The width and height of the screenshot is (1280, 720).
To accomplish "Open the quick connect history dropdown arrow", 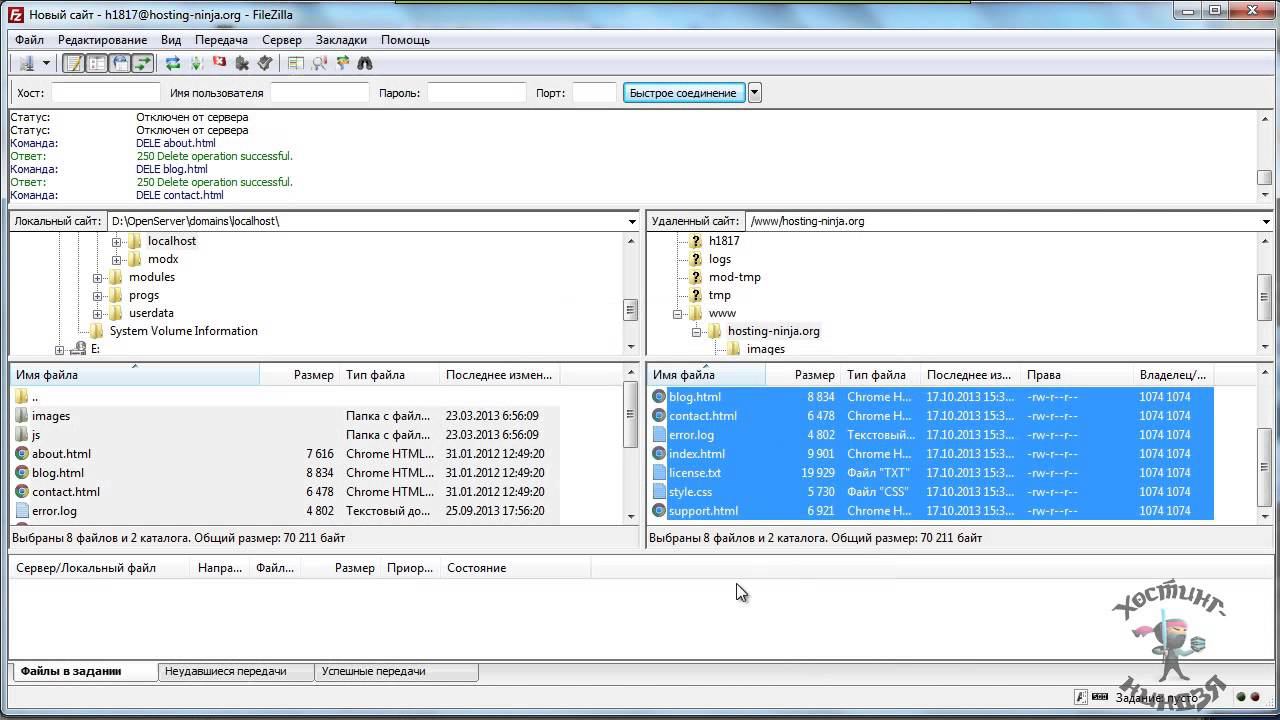I will tap(755, 93).
